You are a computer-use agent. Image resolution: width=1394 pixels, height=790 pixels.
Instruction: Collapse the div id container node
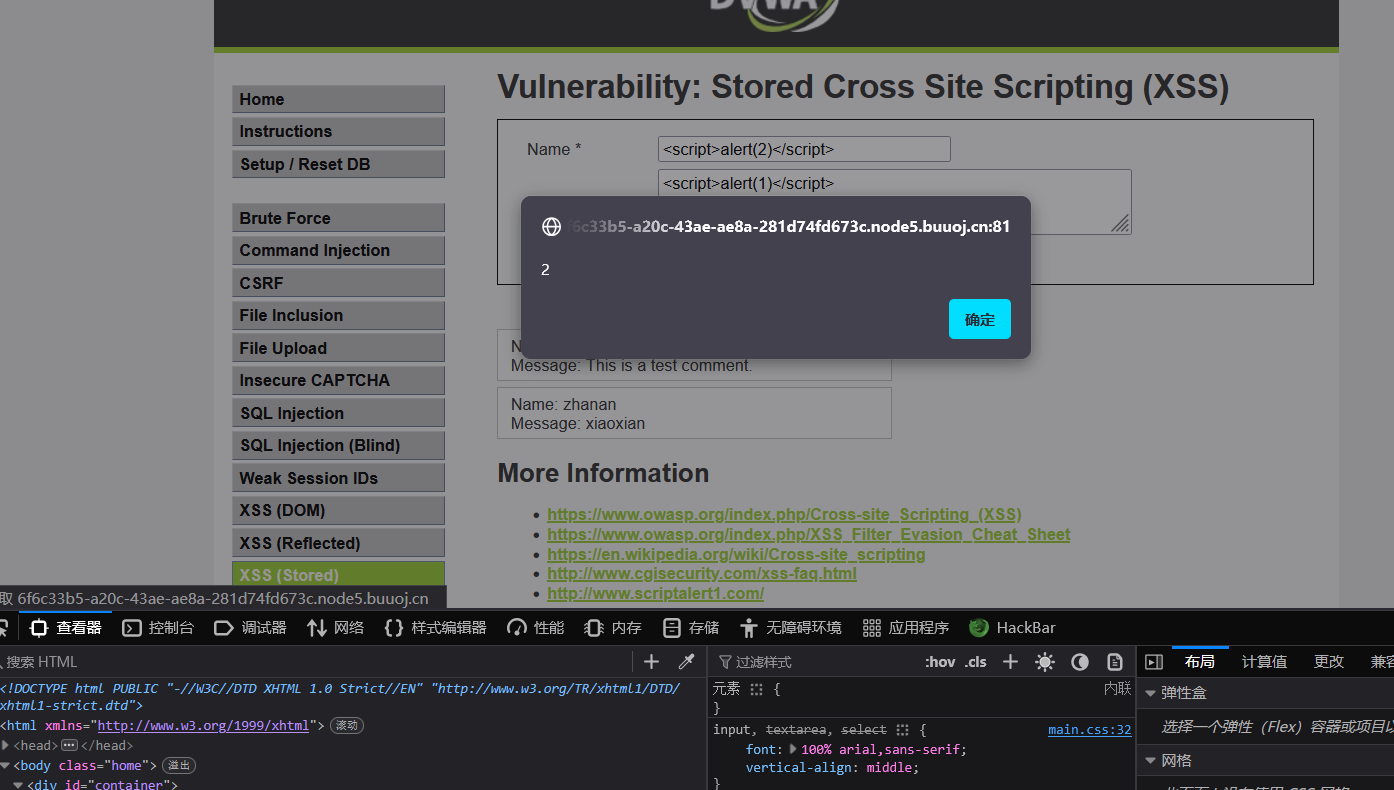click(x=18, y=785)
